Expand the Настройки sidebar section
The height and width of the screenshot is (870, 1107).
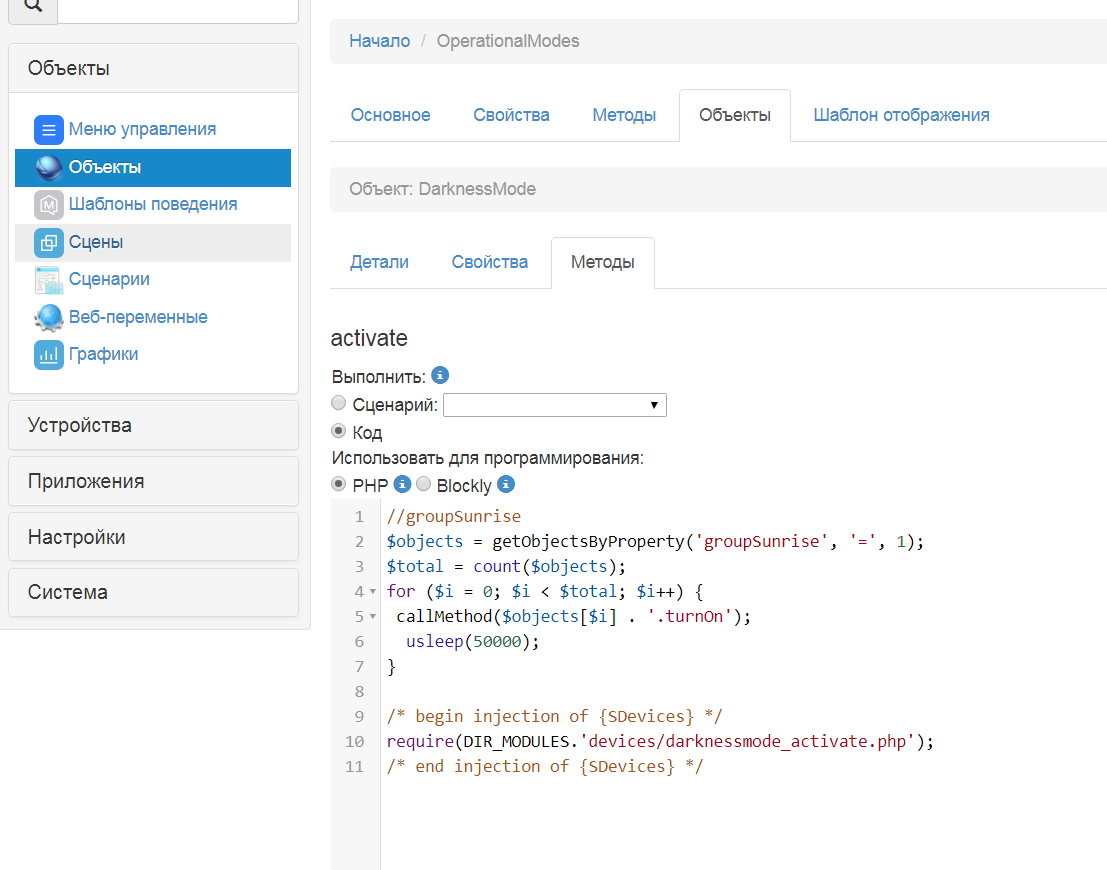(153, 537)
